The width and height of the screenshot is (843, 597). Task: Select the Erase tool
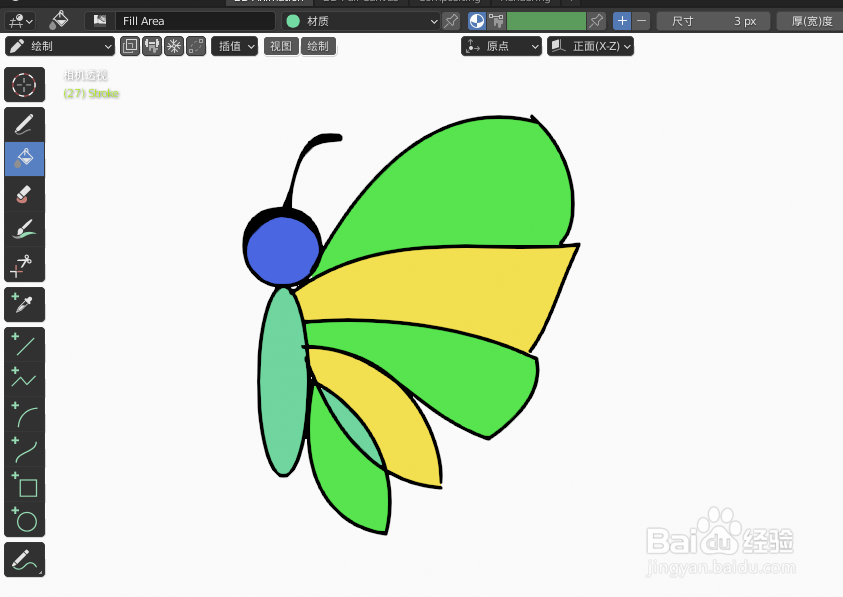pyautogui.click(x=24, y=194)
